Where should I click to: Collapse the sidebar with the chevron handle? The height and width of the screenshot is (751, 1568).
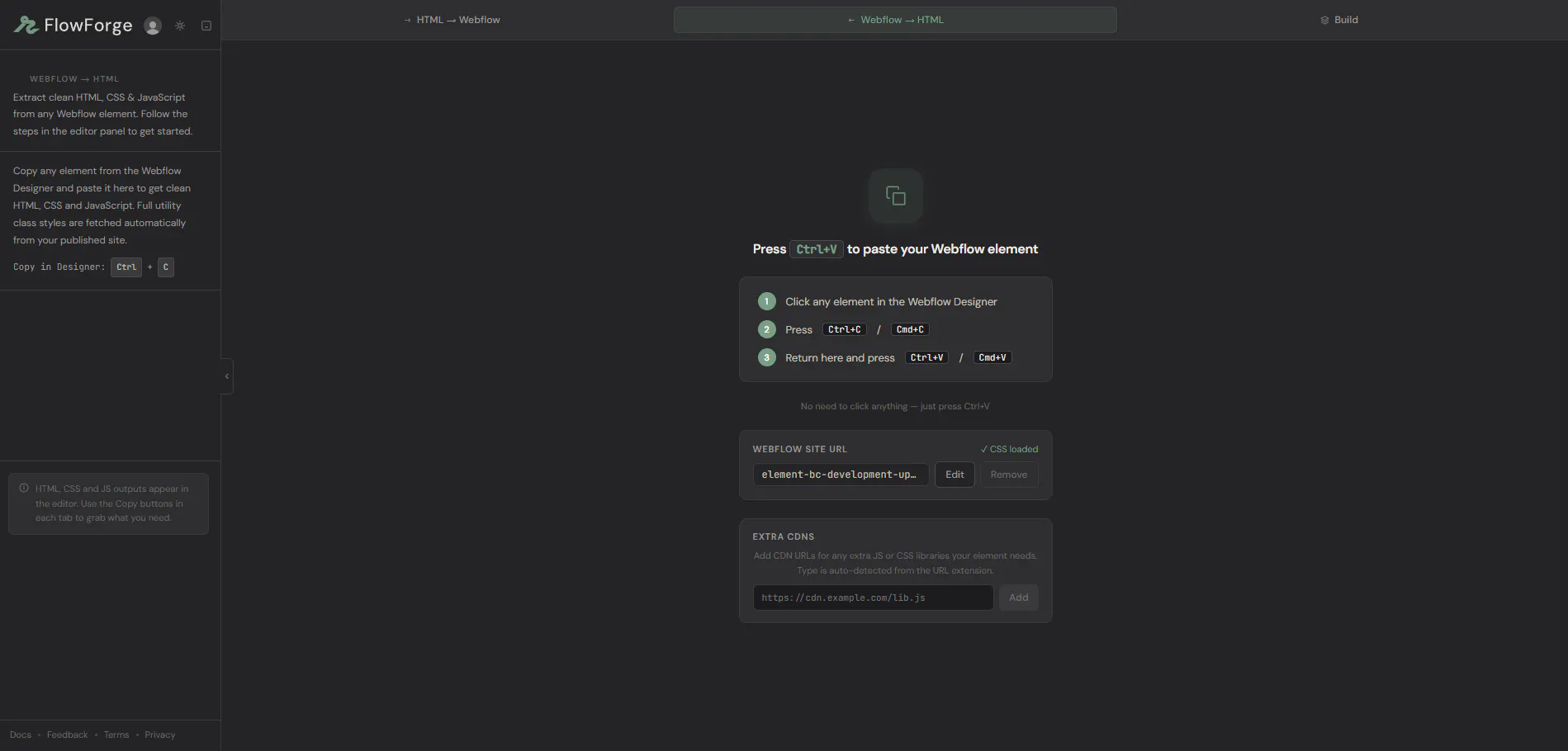(x=227, y=376)
